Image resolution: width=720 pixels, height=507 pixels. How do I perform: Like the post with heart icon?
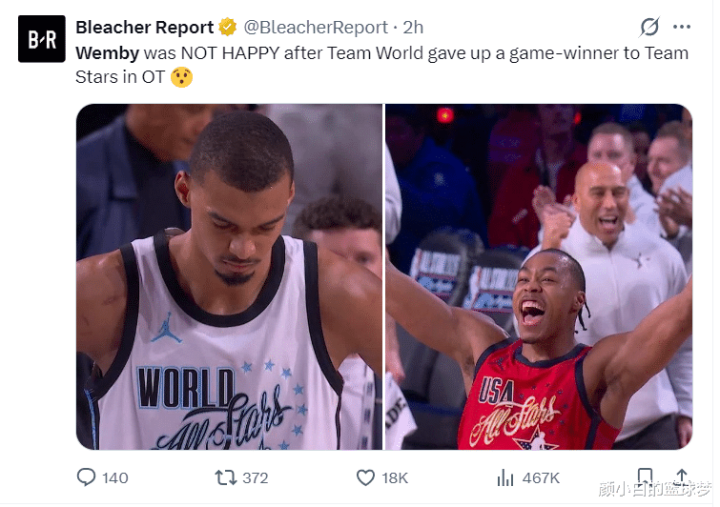(366, 478)
